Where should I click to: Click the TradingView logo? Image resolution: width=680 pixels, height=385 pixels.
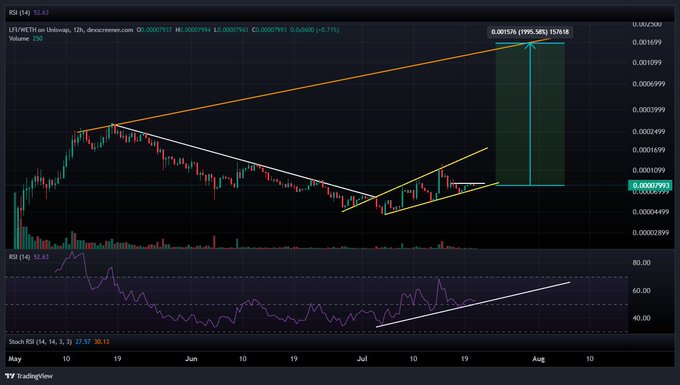point(29,376)
